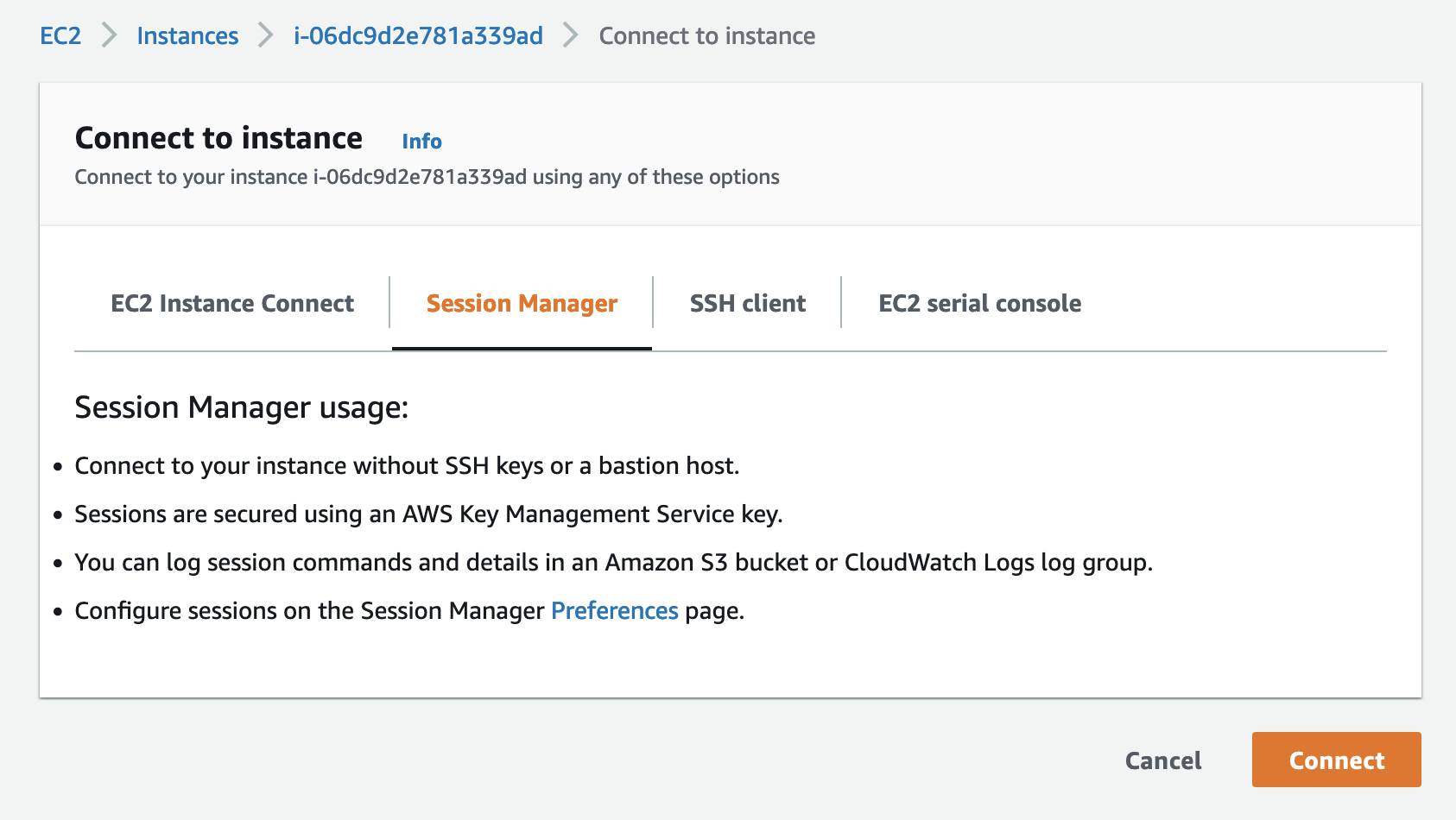Click the Cancel button
This screenshot has height=820, width=1456.
(x=1163, y=760)
